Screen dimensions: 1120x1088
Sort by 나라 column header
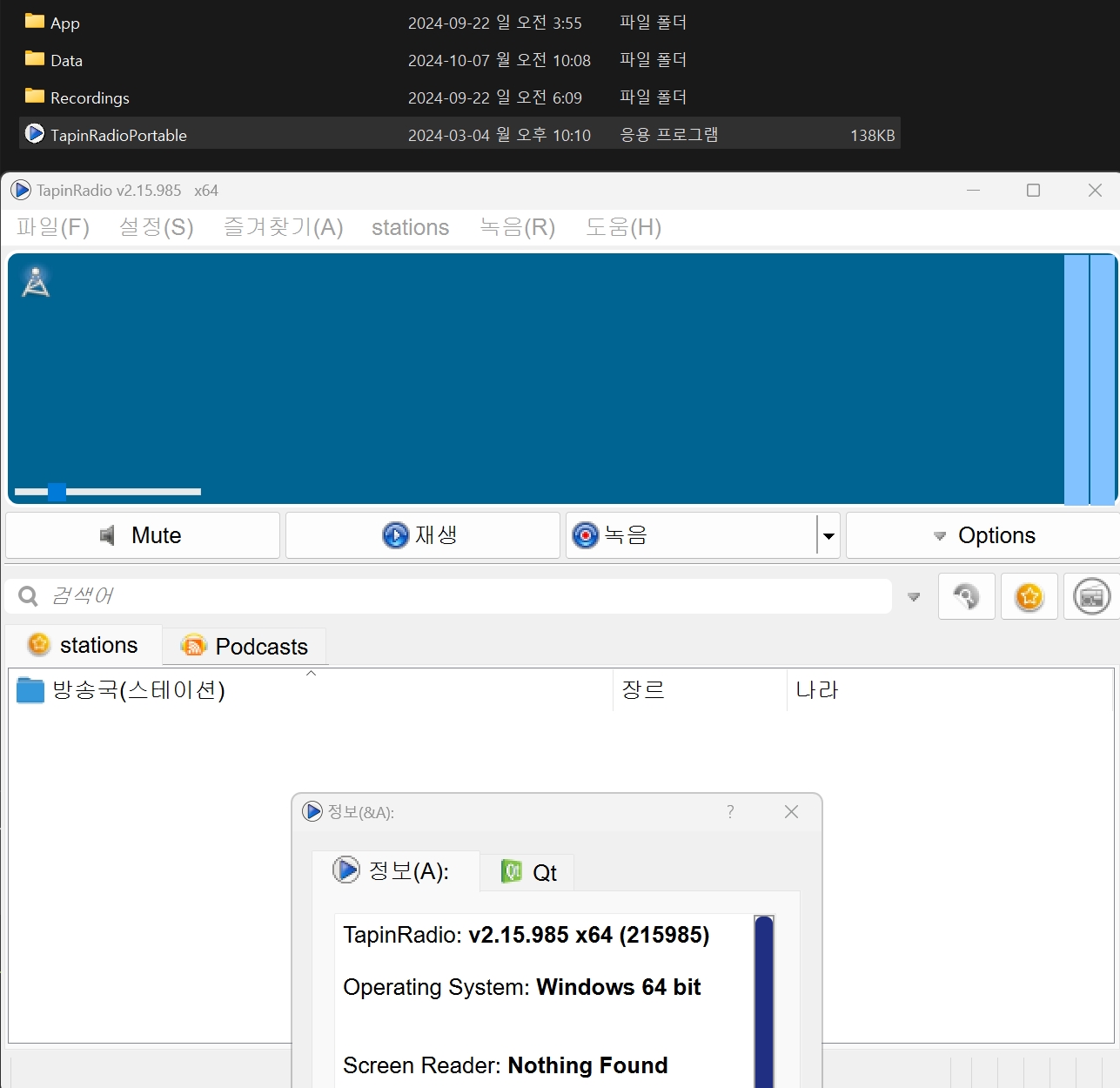950,690
